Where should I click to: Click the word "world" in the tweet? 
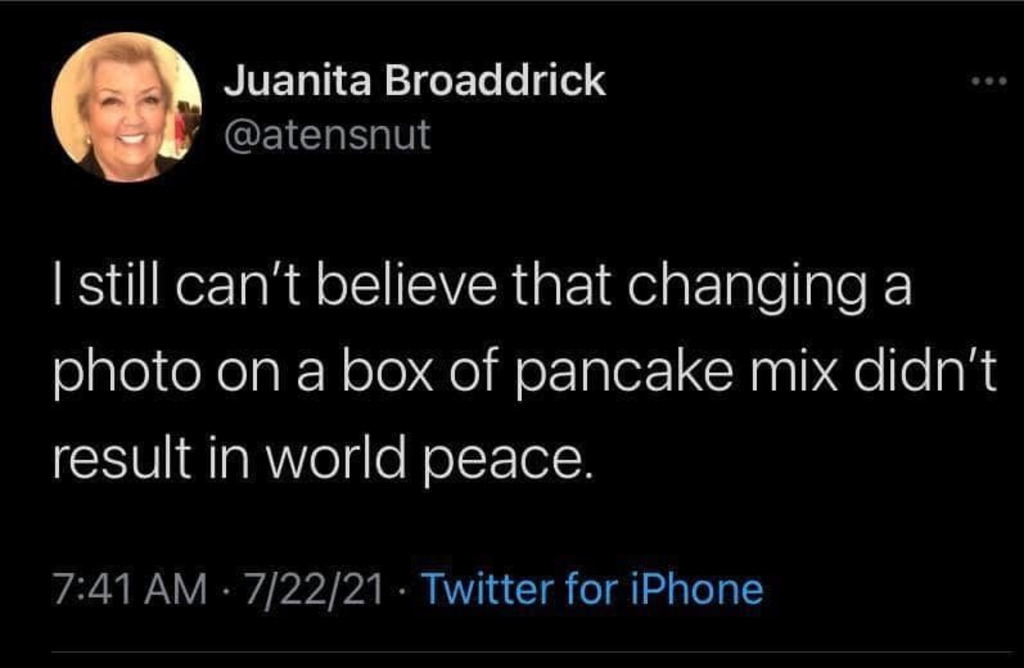tap(348, 461)
